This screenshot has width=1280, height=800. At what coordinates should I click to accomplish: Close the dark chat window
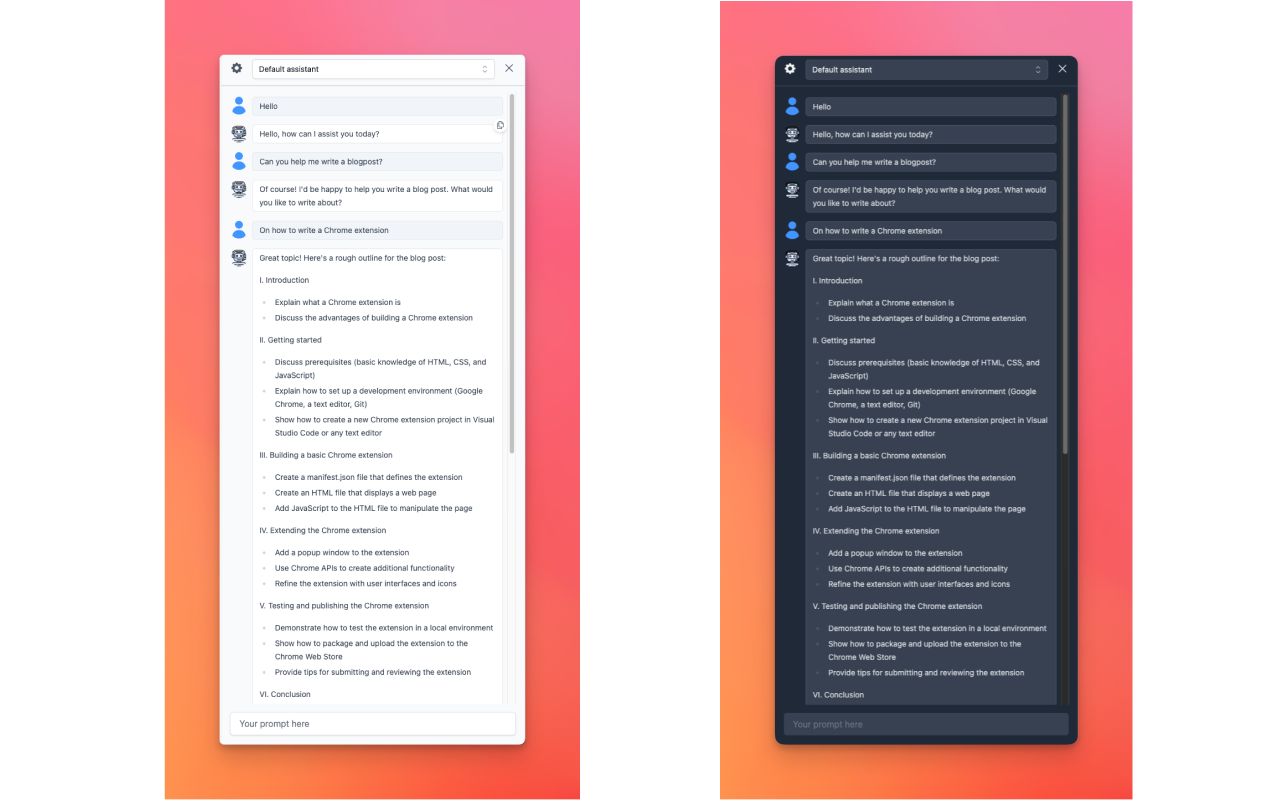(x=1062, y=69)
